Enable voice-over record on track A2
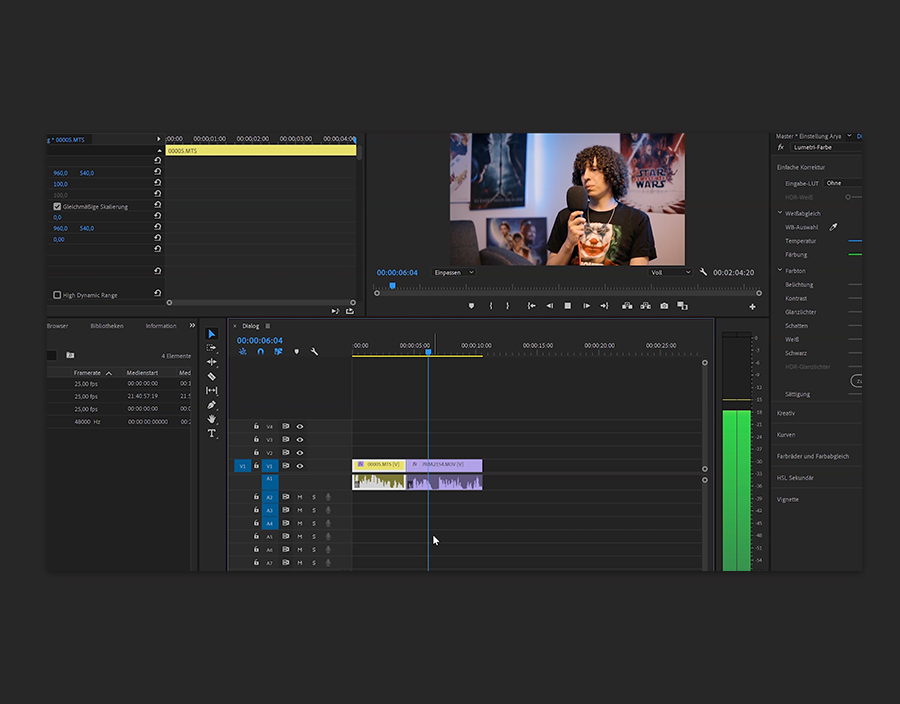900x704 pixels. point(328,497)
